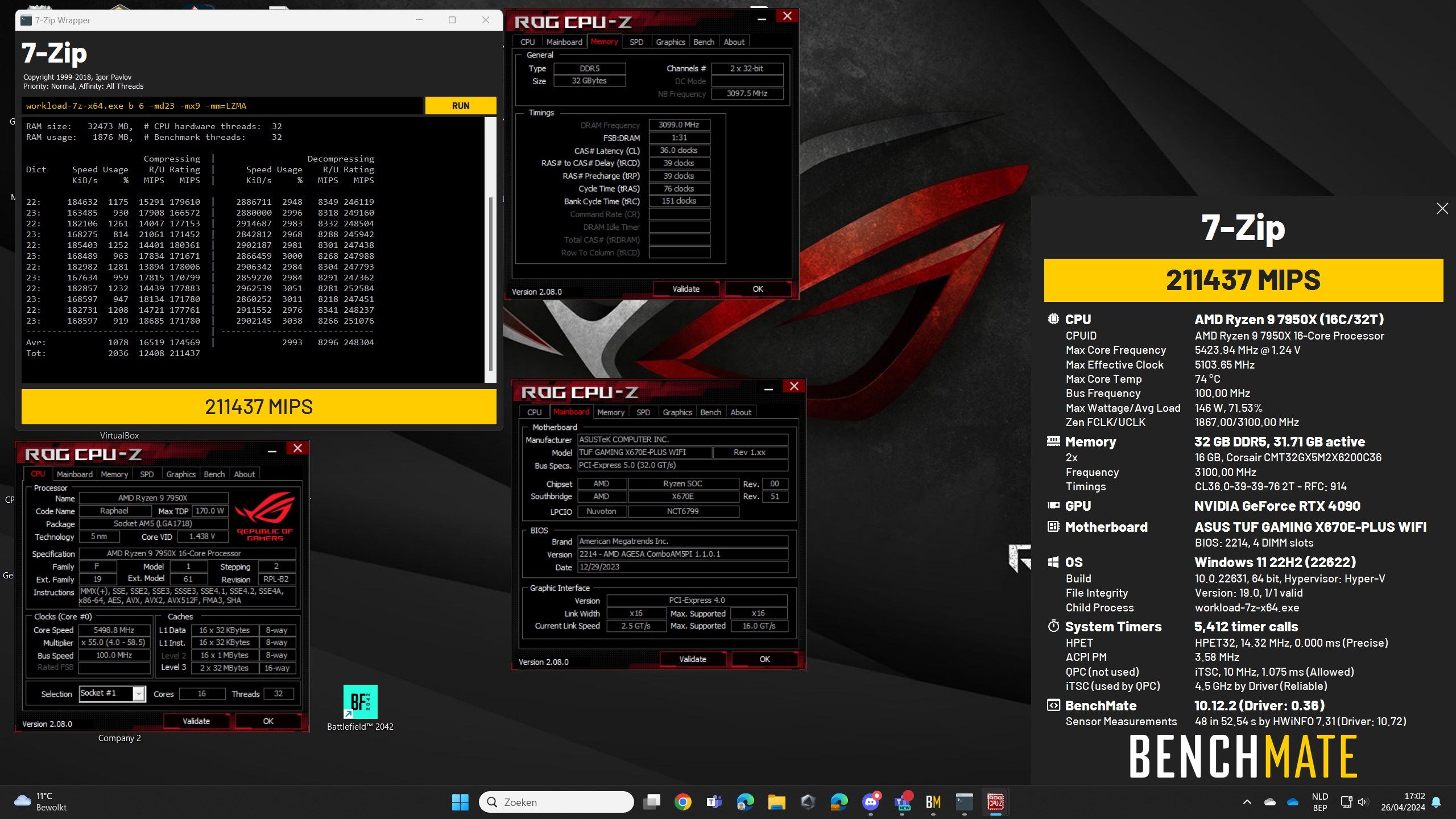
Task: Click the Motherboard icon in the BenchMate panel
Action: (x=1053, y=527)
